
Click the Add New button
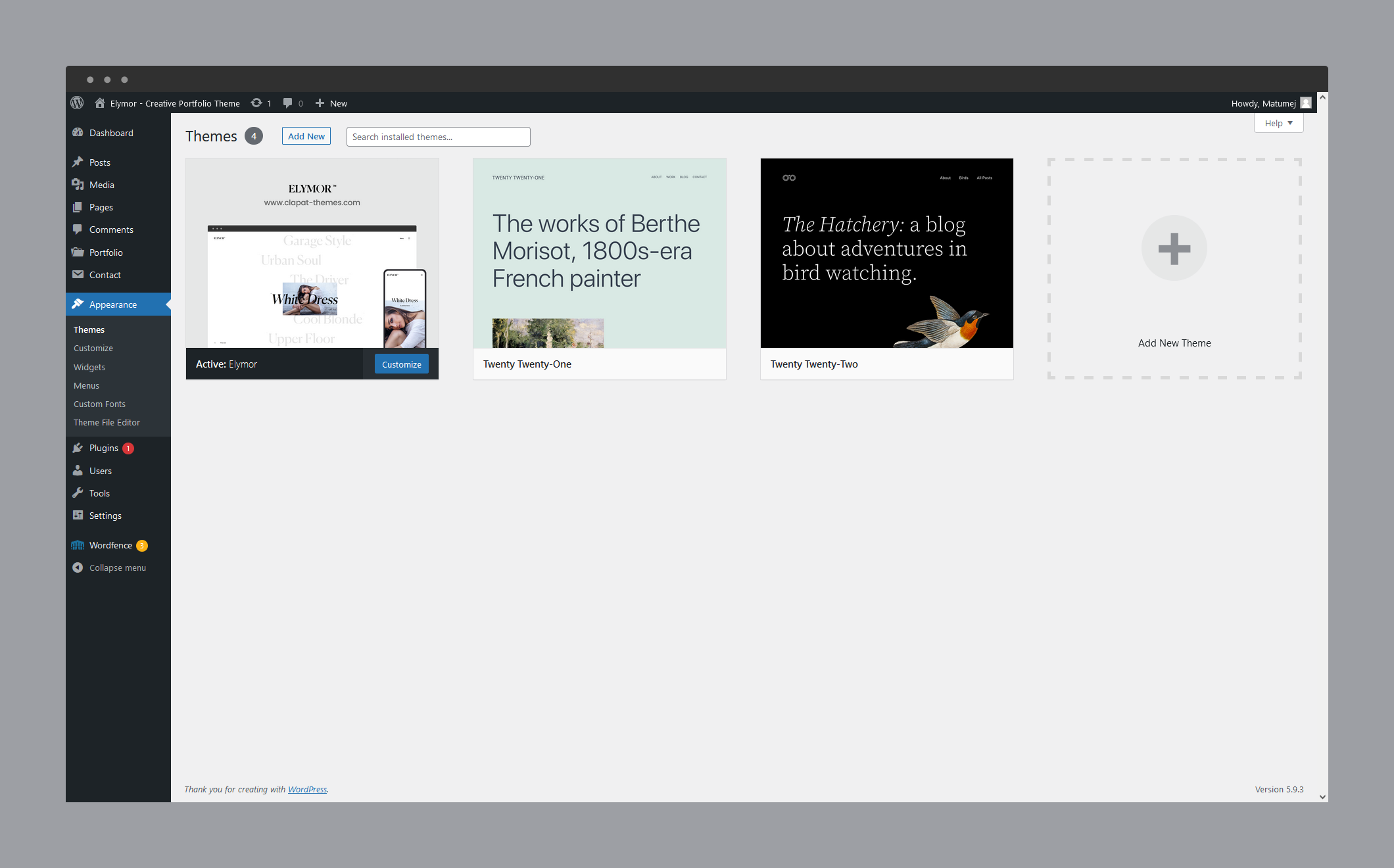coord(306,135)
